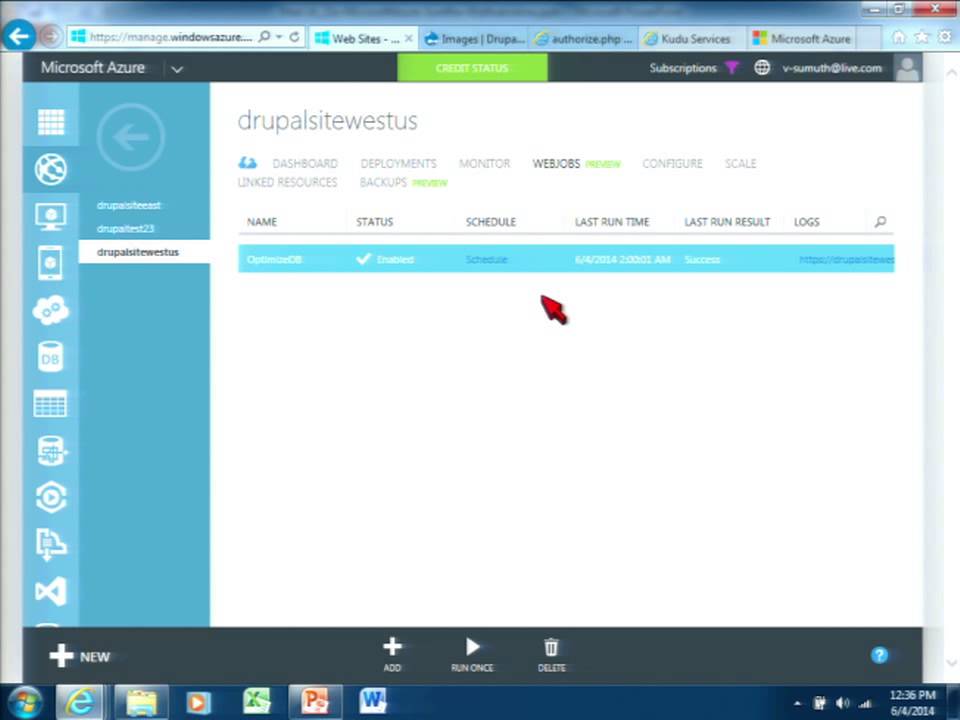The height and width of the screenshot is (720, 960).
Task: Click the search magnifier in WebJobs table header
Action: [880, 222]
